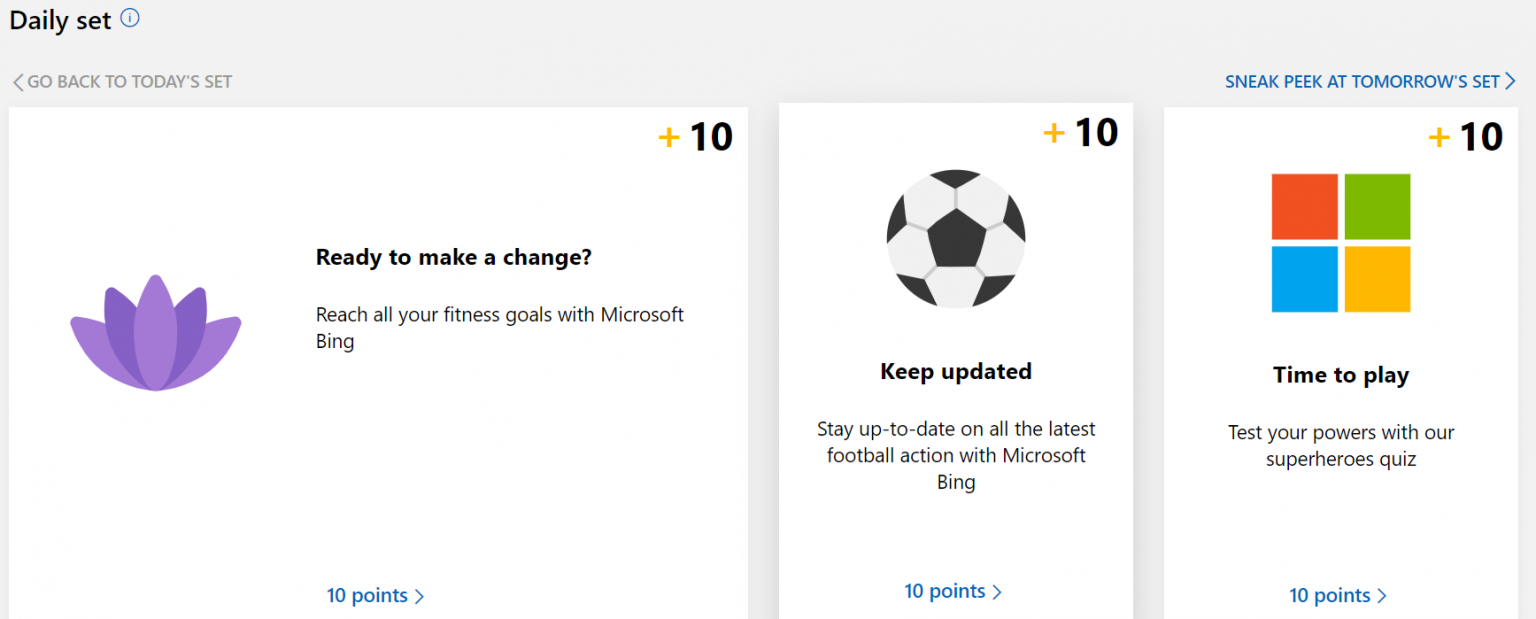1536x619 pixels.
Task: Click the left chevron before Go back to today's set
Action: [16, 81]
